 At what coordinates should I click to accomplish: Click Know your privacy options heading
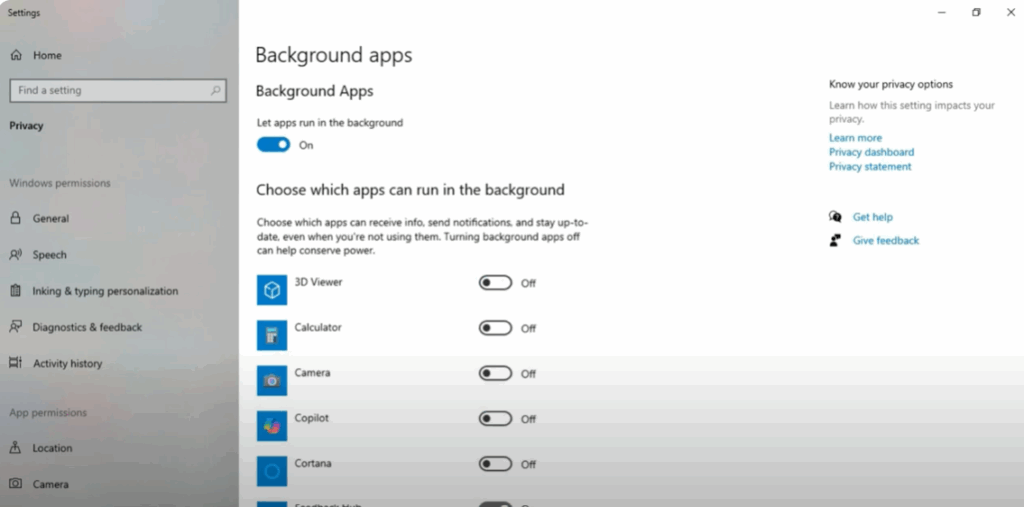click(x=891, y=84)
